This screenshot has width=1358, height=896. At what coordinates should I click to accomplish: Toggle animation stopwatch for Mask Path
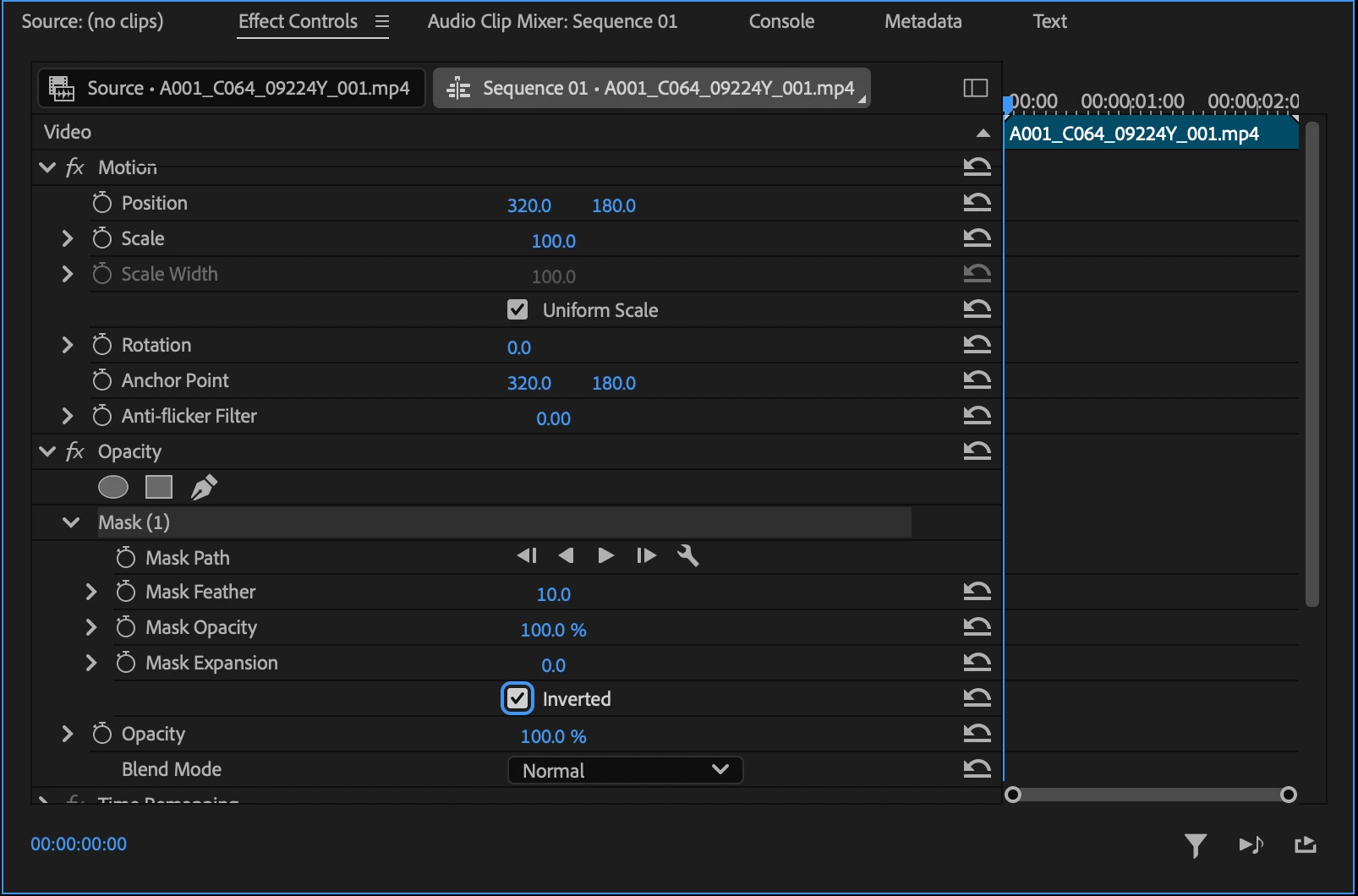tap(125, 558)
